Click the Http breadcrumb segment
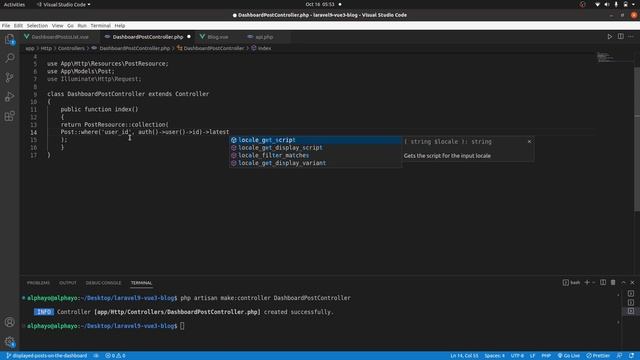Viewport: 640px width, 360px height. pyautogui.click(x=46, y=48)
